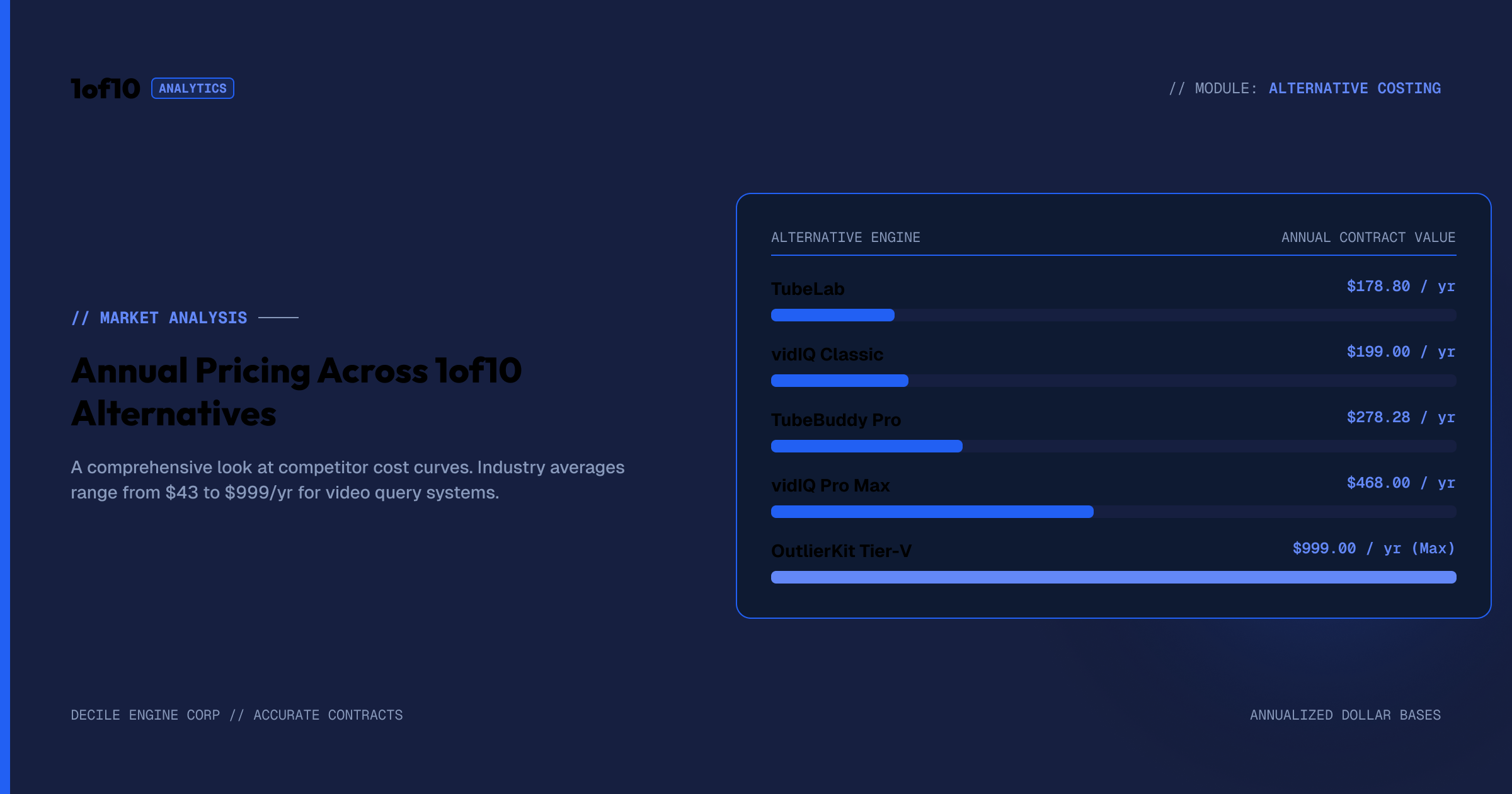Select the vidIQ Pro Max row name
Viewport: 1512px width, 794px height.
tap(830, 485)
